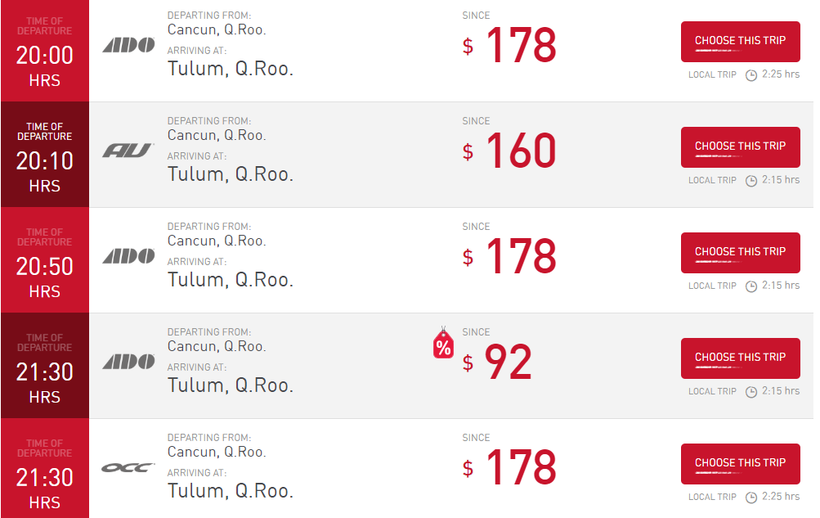Choose the 20:00 ADO trip for $178
Viewport: 820px width, 518px height.
coord(740,42)
